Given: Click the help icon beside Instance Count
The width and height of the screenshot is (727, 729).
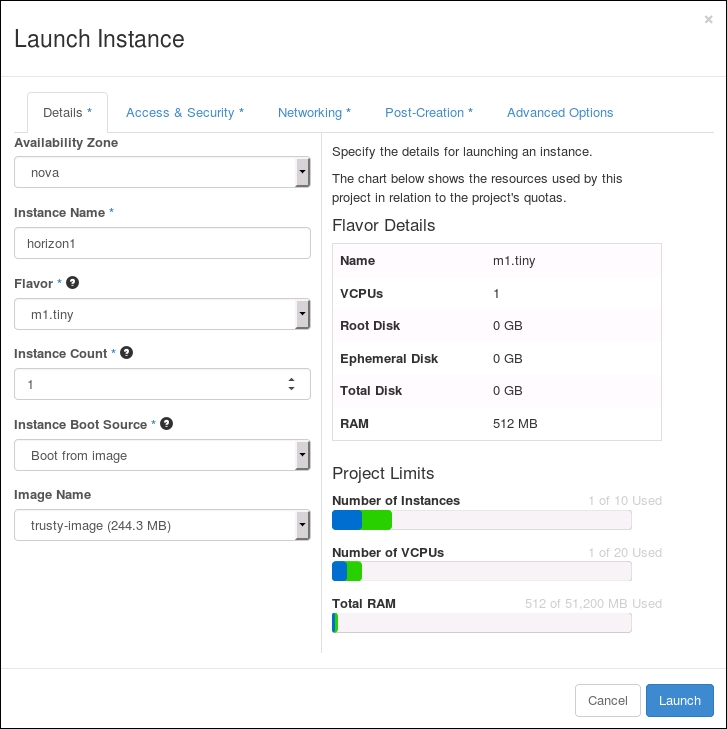Looking at the screenshot, I should point(127,353).
